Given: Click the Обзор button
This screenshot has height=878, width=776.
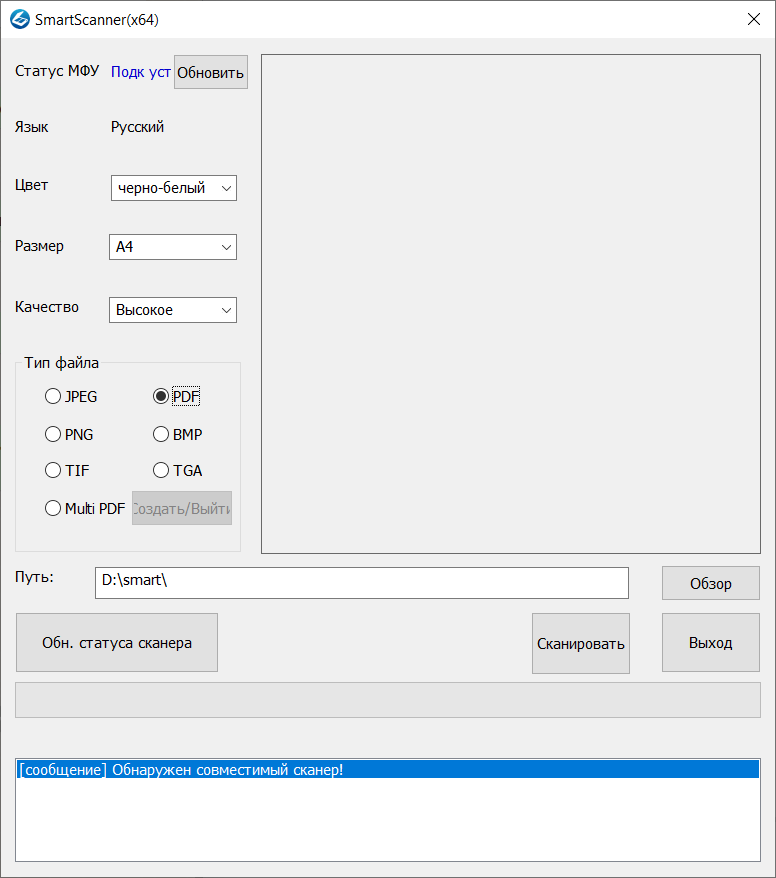Looking at the screenshot, I should (x=710, y=583).
